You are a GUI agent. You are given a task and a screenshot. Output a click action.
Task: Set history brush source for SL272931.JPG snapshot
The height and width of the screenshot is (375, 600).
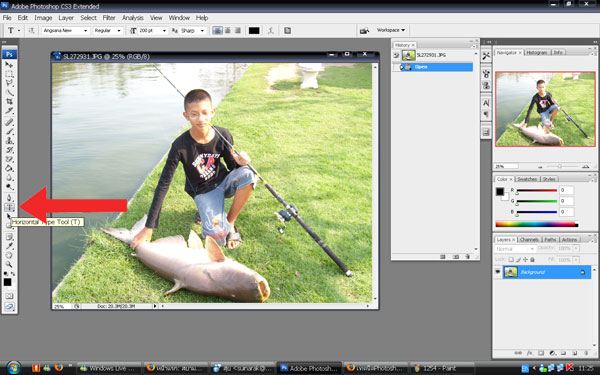[x=396, y=55]
